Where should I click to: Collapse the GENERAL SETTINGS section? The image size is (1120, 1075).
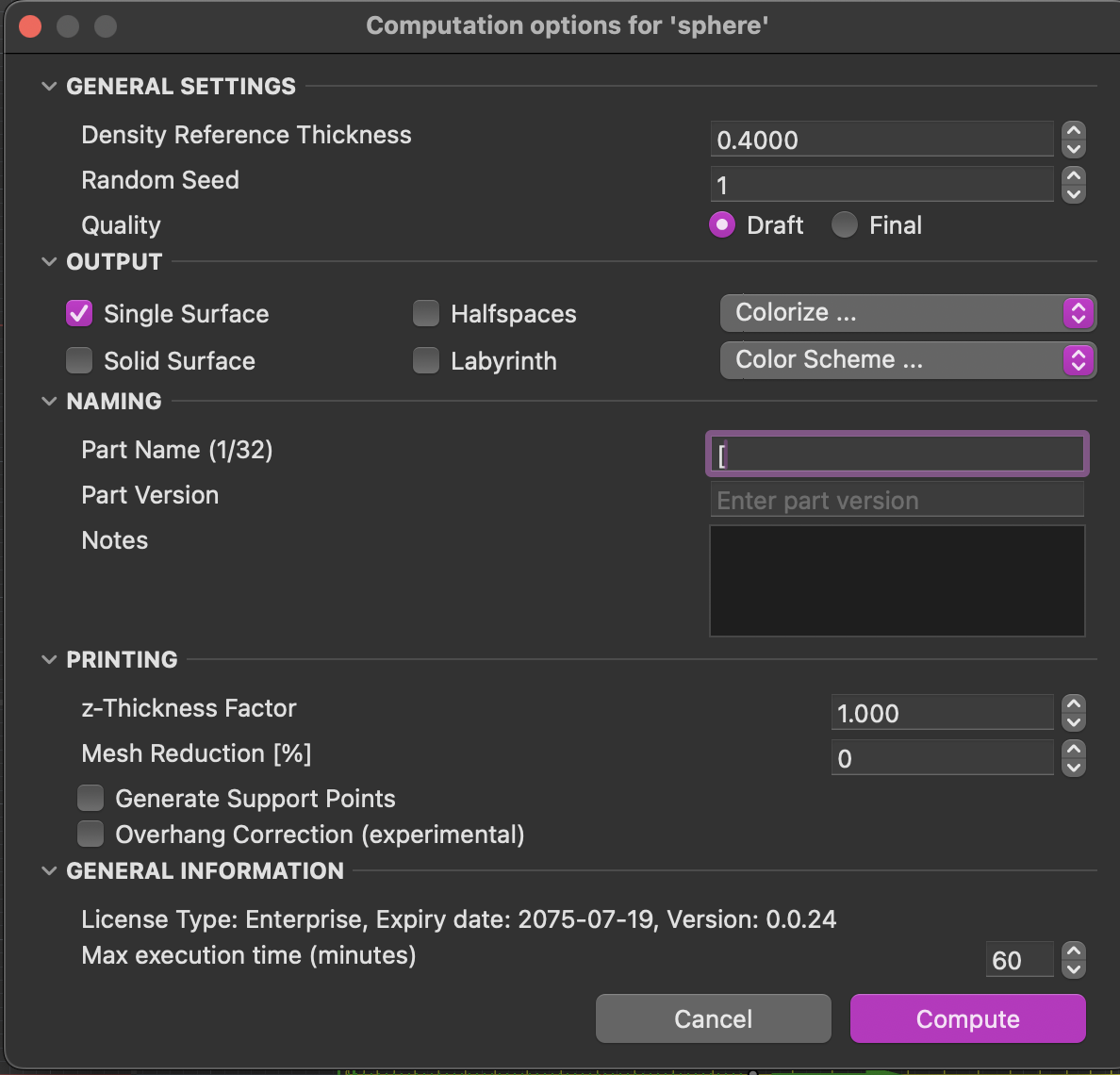click(x=49, y=87)
